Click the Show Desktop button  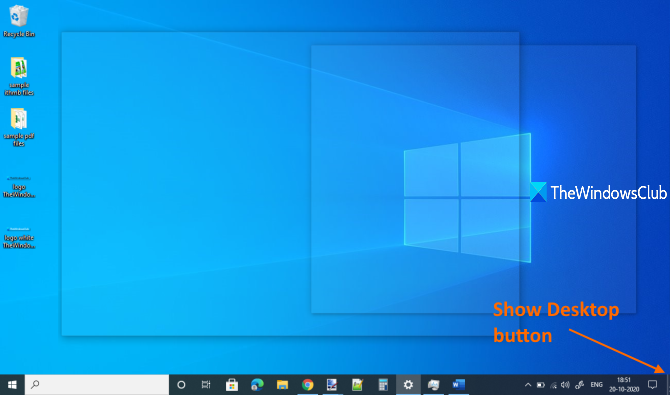pyautogui.click(x=667, y=385)
